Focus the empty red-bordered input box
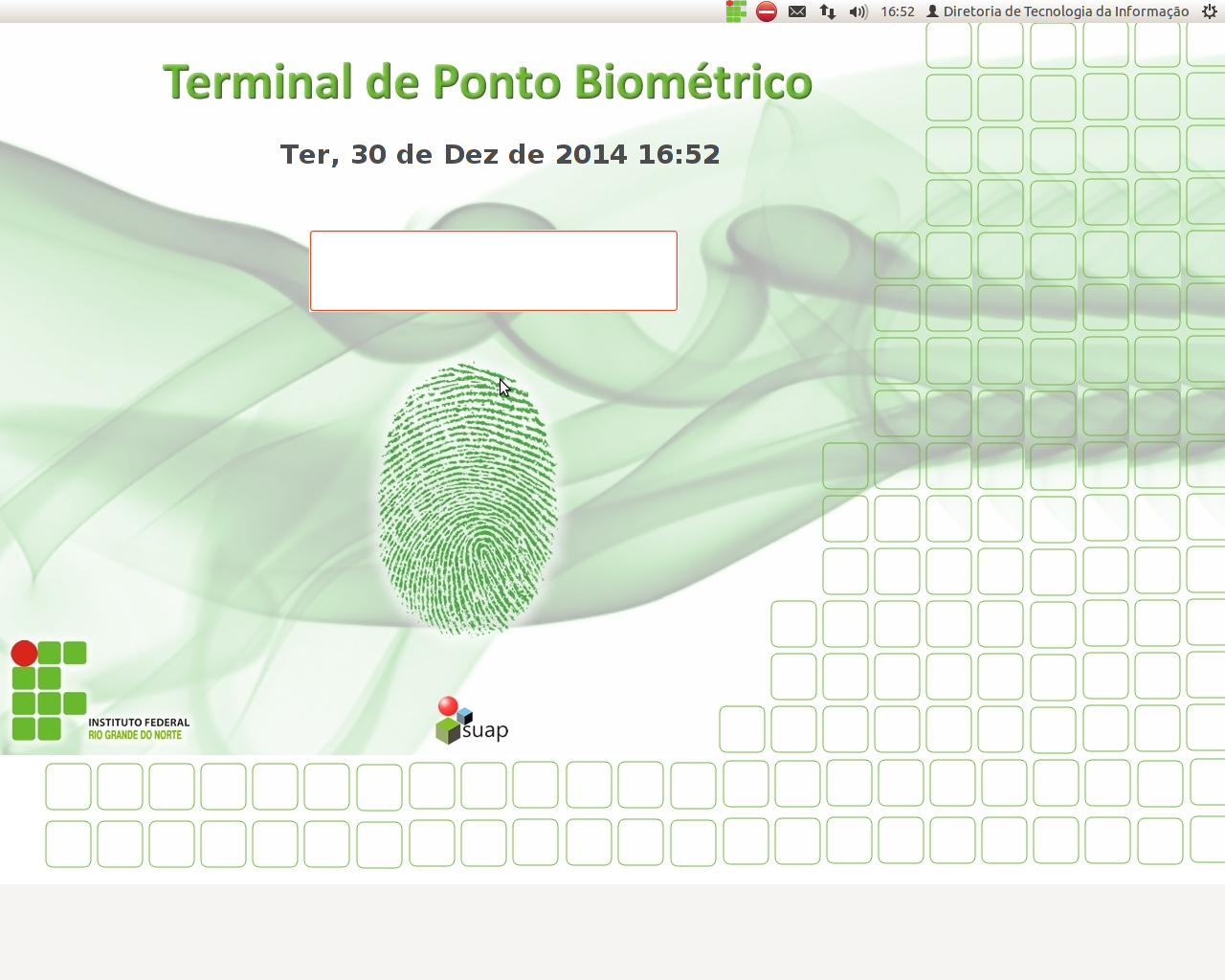 pos(493,271)
